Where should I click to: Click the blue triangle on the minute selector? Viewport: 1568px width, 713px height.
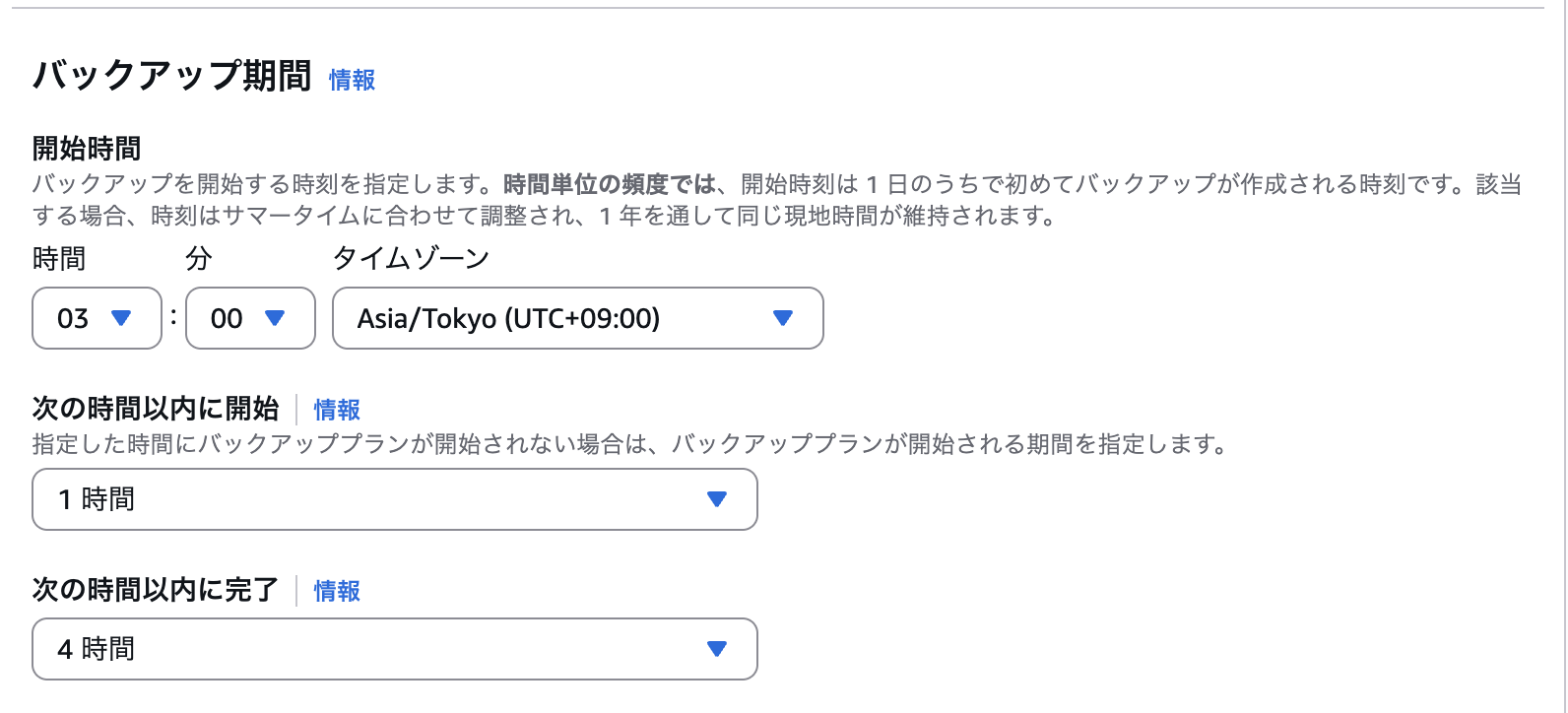[275, 318]
